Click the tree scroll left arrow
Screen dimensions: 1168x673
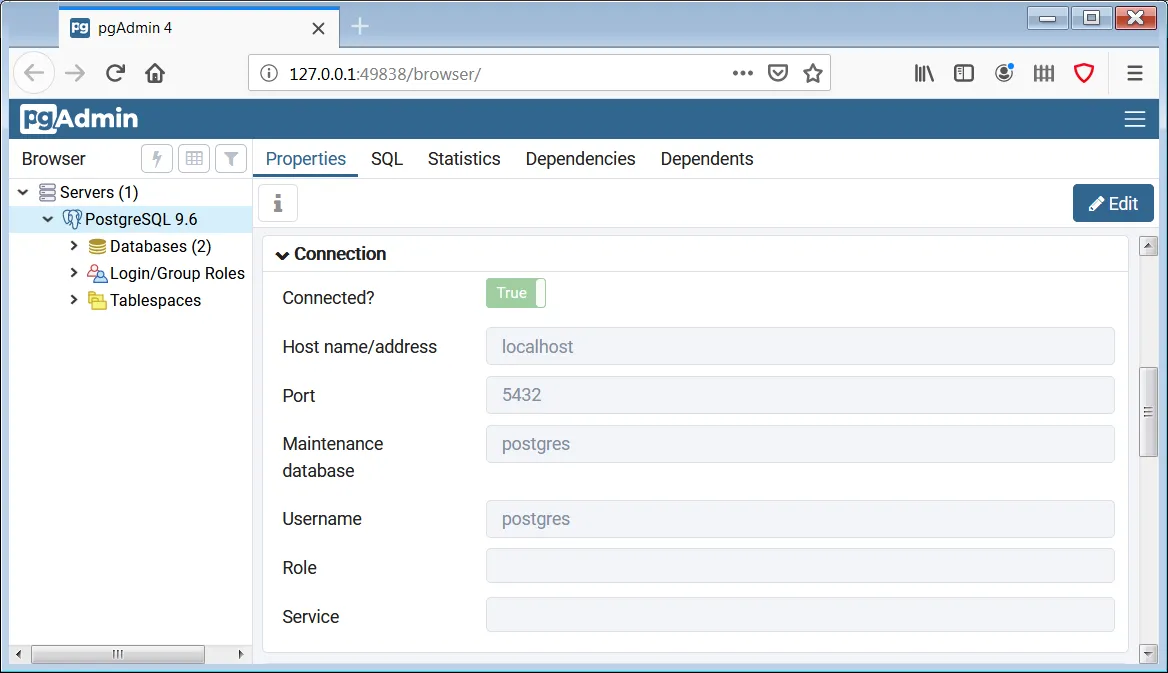(x=19, y=654)
